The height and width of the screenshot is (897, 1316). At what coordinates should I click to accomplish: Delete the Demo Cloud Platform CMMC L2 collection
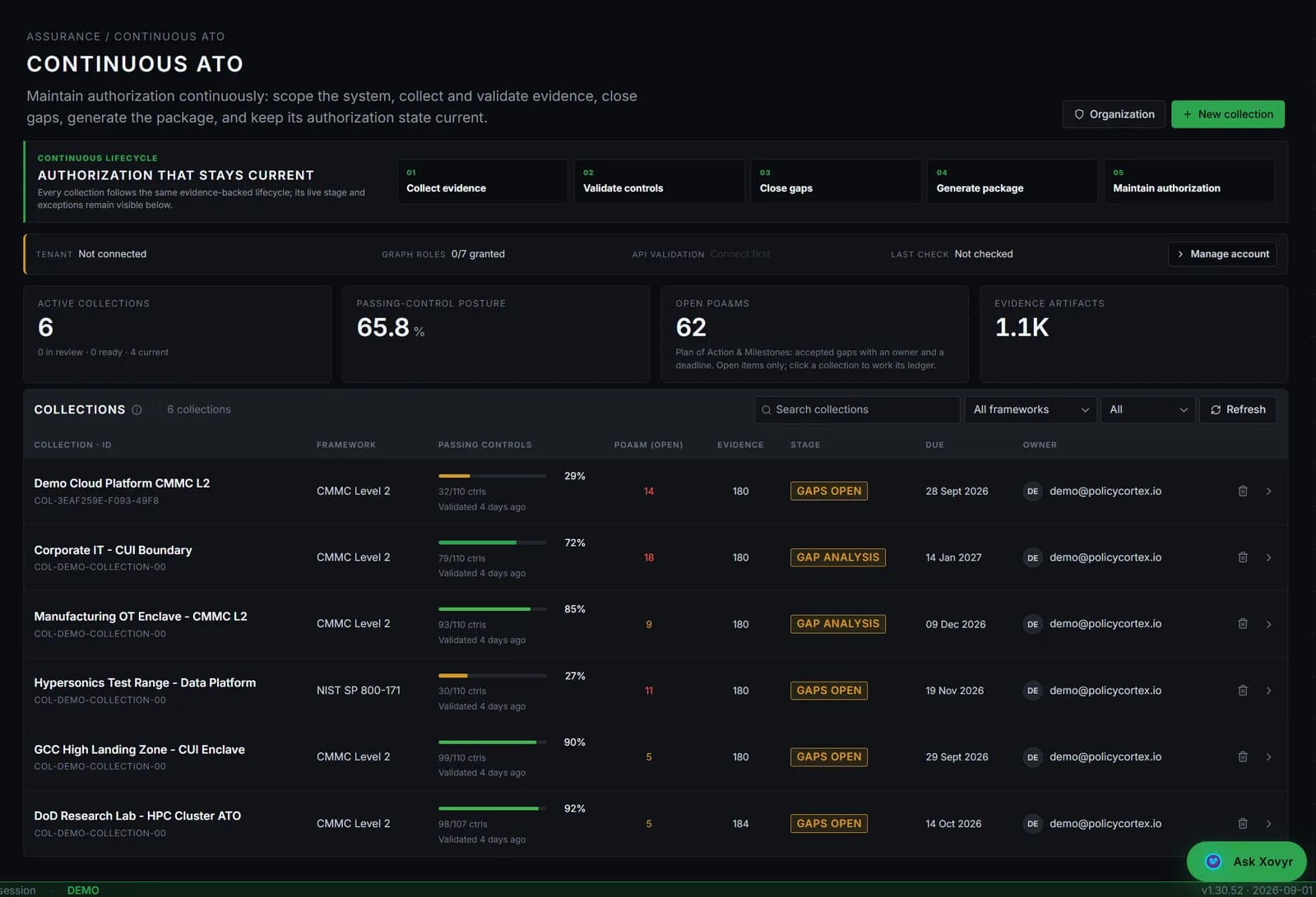(x=1243, y=491)
